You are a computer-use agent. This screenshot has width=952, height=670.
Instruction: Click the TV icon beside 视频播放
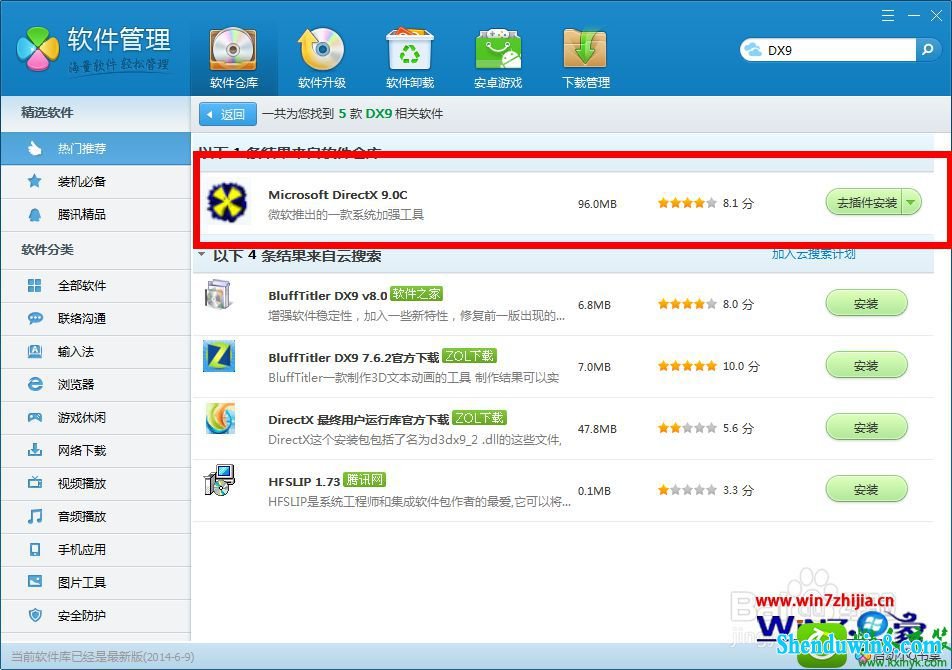(x=35, y=483)
